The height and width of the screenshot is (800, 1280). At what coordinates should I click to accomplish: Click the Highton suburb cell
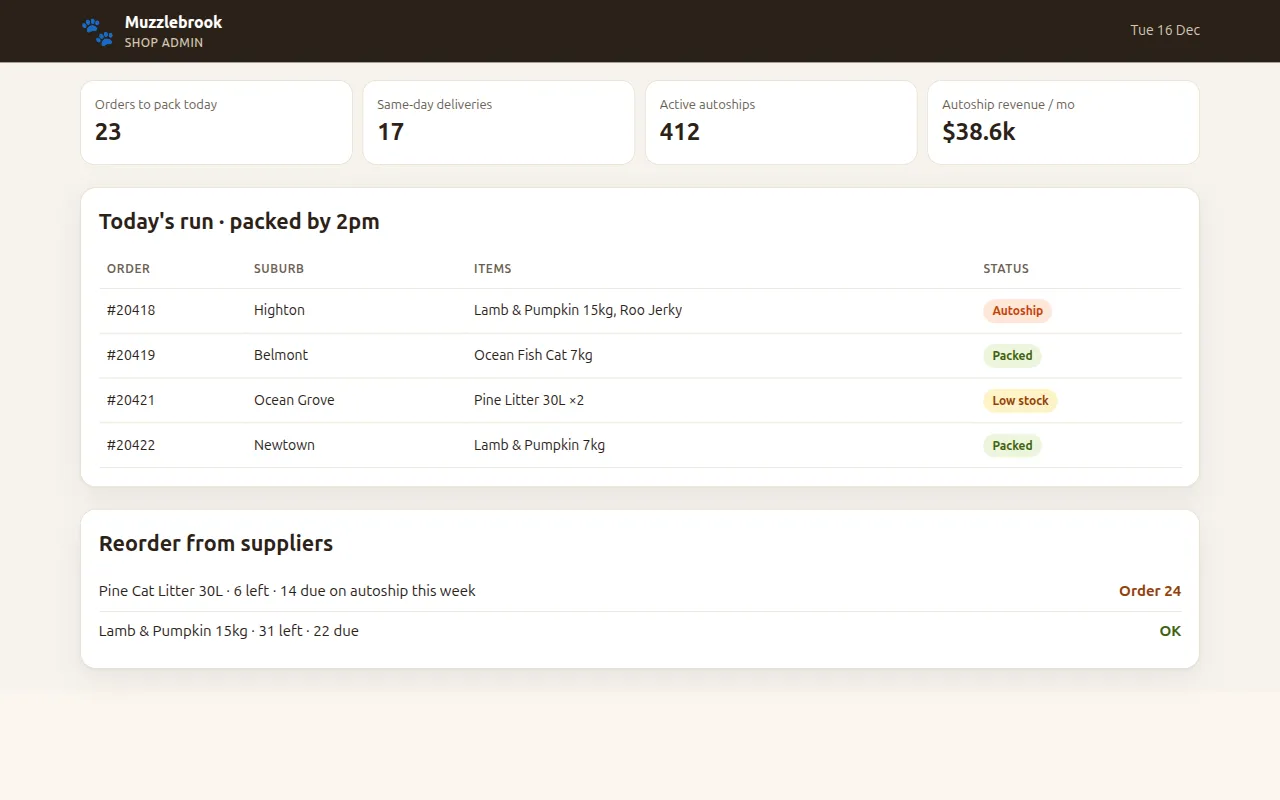pos(279,310)
